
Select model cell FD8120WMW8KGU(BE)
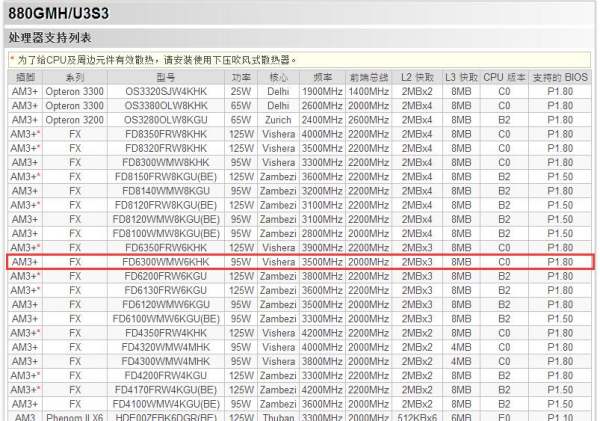166,219
